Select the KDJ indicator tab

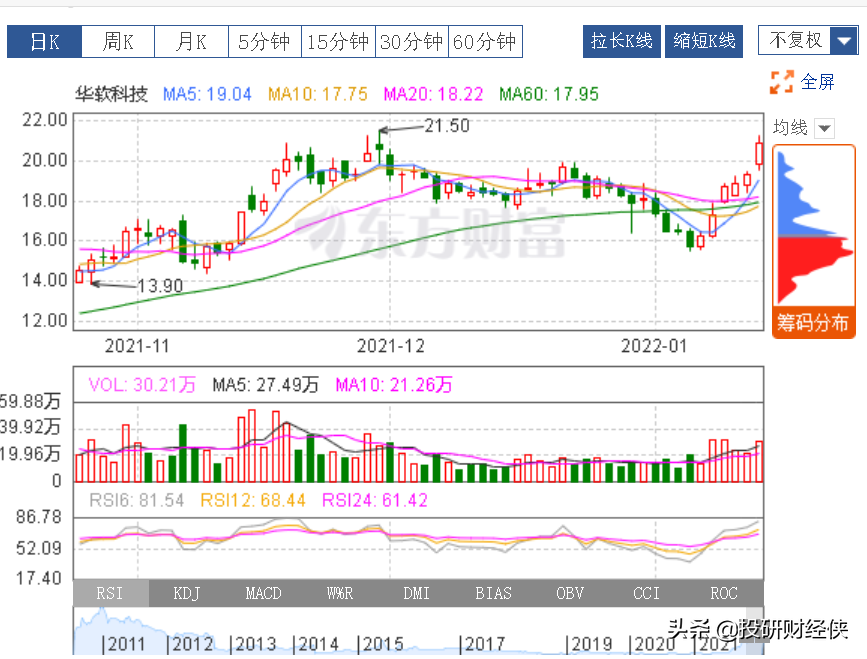click(187, 593)
